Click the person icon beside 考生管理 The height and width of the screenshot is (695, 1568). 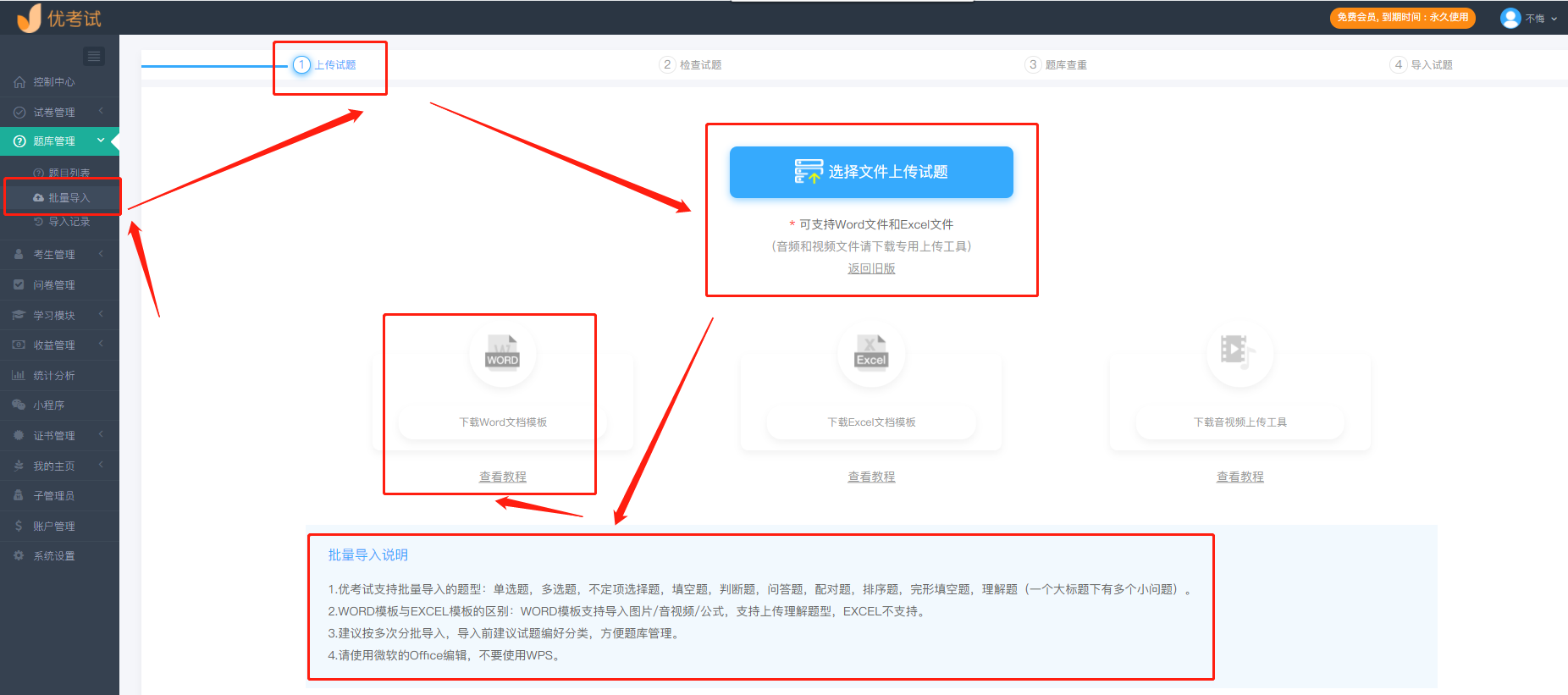point(19,254)
